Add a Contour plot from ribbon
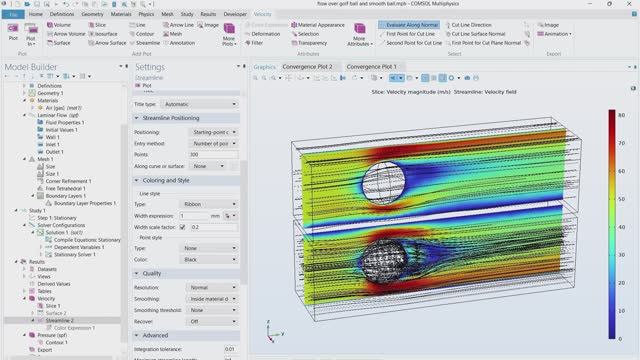This screenshot has height=360, width=640. click(x=142, y=34)
